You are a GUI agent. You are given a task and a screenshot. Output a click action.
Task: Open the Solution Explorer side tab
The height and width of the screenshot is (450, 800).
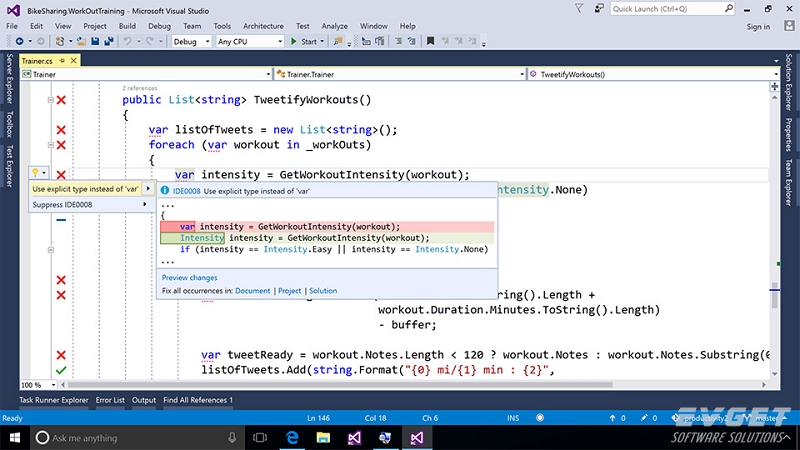789,82
